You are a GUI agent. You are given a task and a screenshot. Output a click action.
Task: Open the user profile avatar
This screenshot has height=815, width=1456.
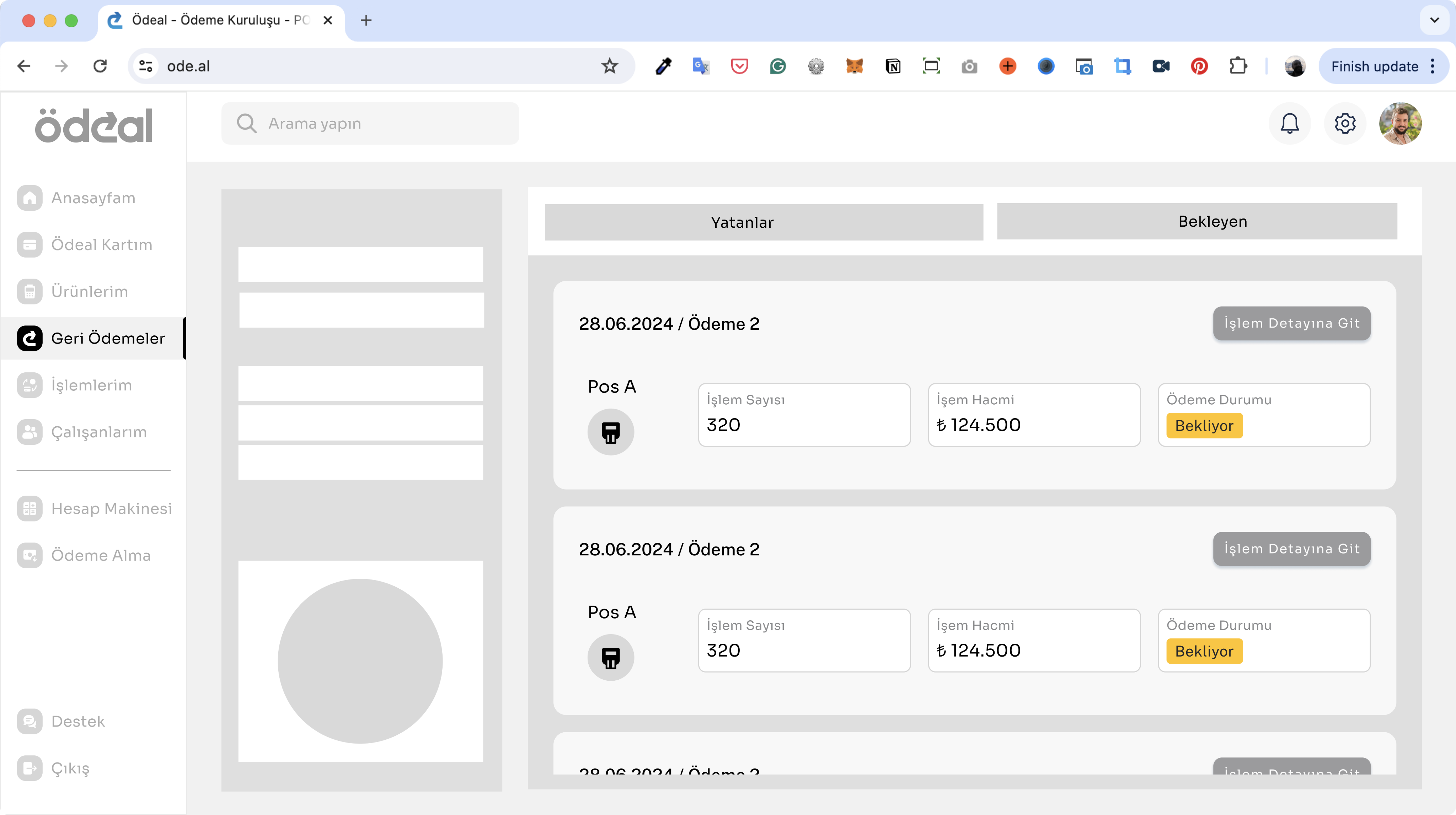pos(1400,123)
